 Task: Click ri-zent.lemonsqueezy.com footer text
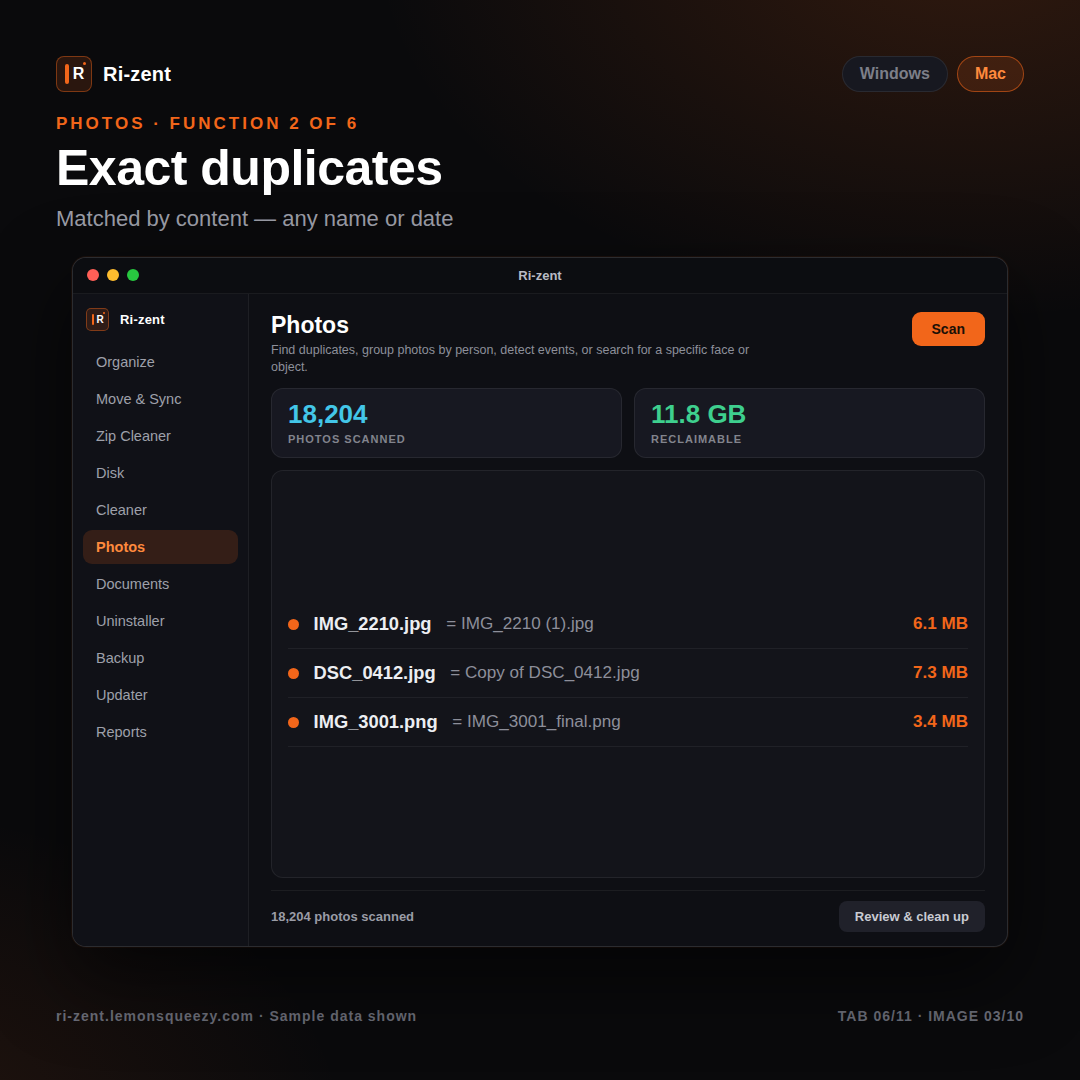tap(154, 1016)
